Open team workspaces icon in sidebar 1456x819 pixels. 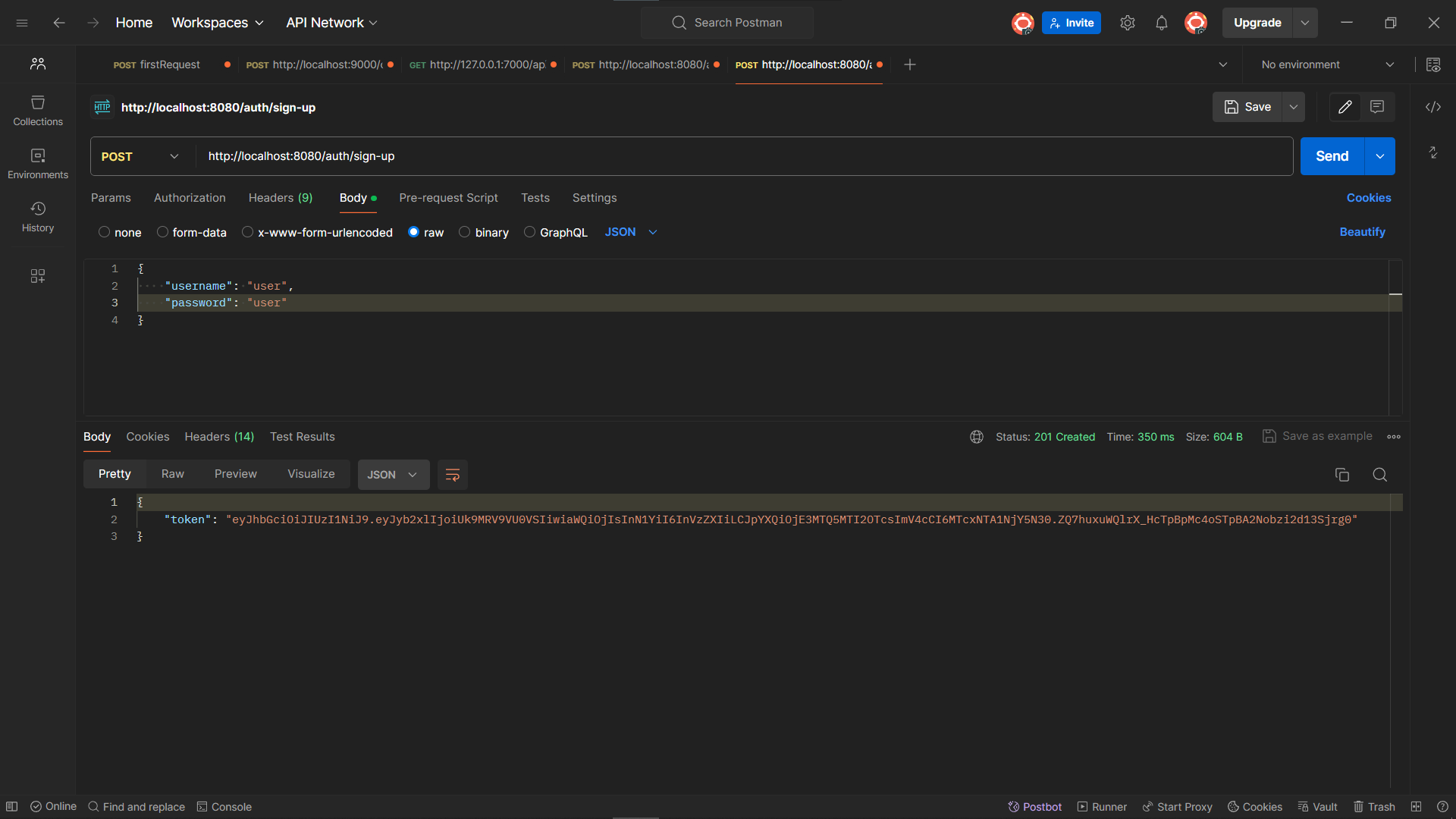point(38,64)
